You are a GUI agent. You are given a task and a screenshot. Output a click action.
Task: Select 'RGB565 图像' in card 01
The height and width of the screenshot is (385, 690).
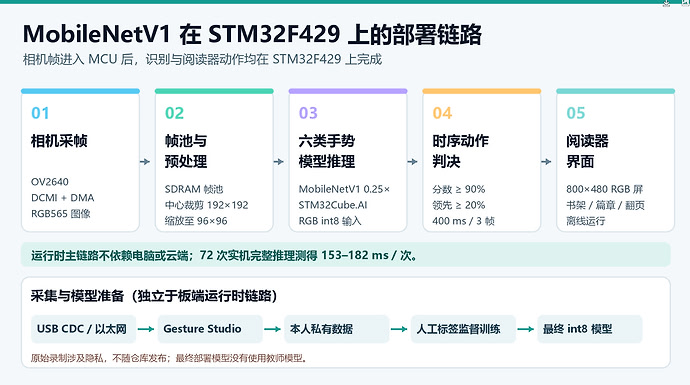pos(61,214)
